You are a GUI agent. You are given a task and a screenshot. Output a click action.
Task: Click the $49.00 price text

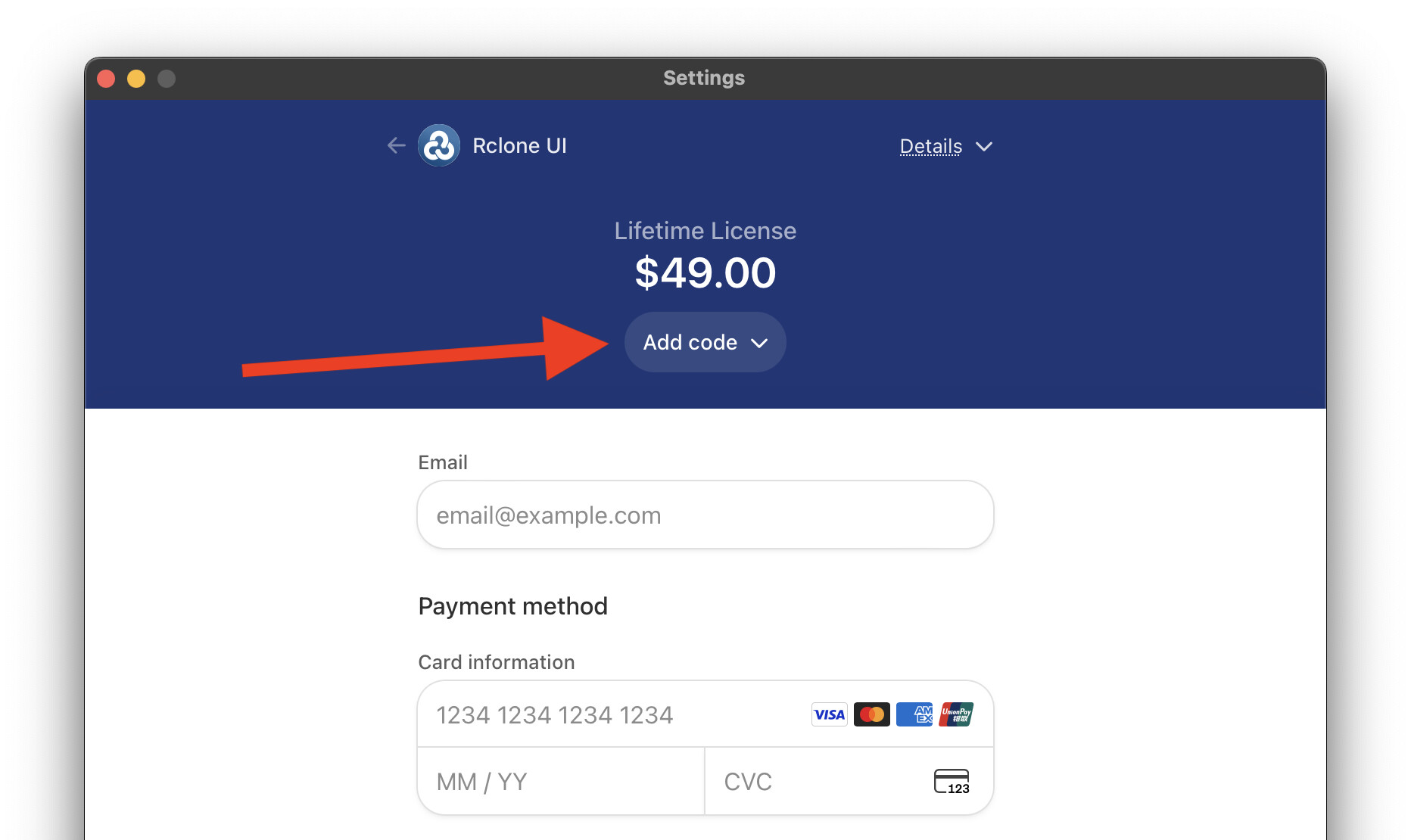705,272
